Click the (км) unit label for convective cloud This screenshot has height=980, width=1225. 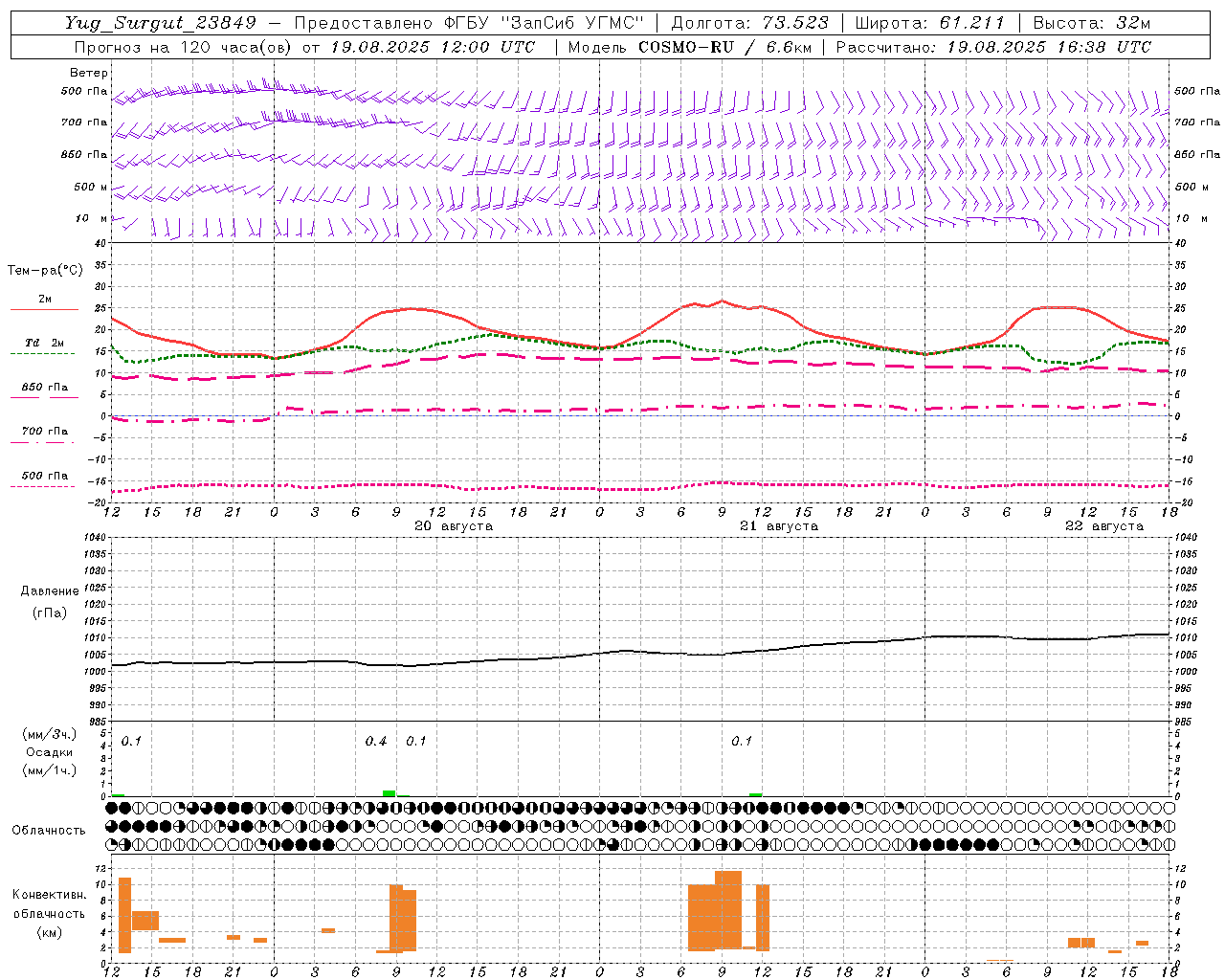50,932
